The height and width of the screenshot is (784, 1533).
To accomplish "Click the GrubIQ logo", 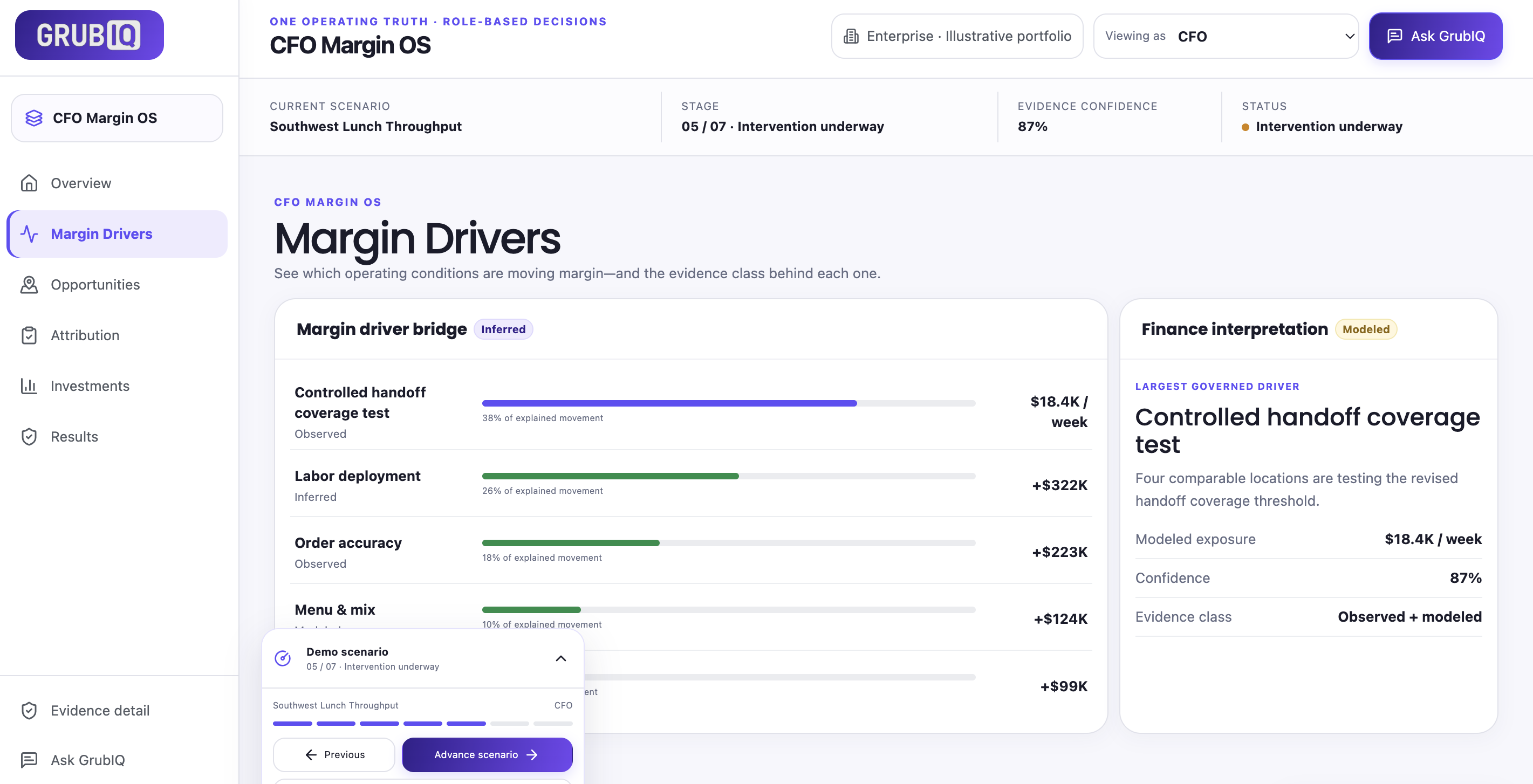I will point(89,35).
